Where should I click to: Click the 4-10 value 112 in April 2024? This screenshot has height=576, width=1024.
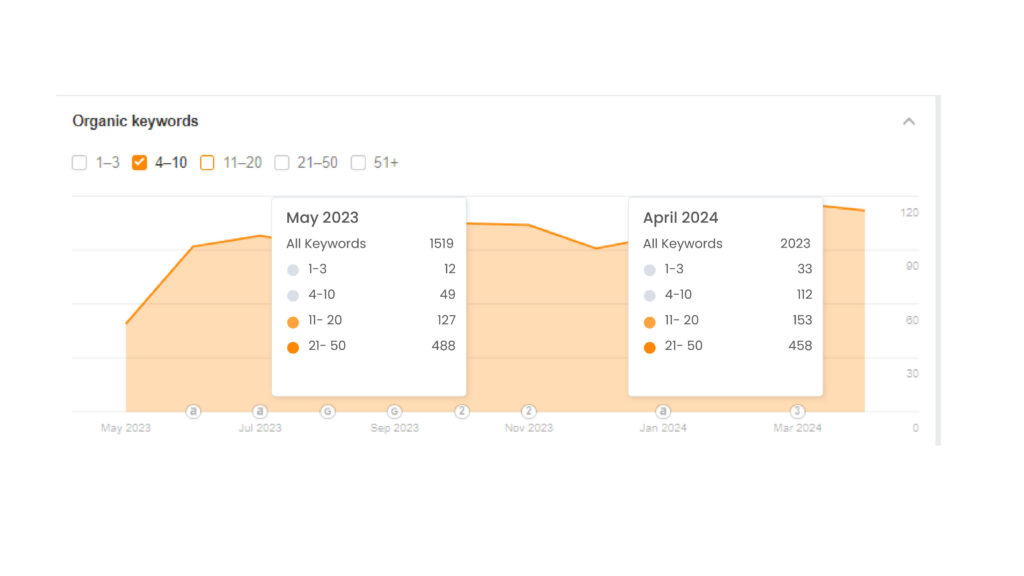coord(805,295)
